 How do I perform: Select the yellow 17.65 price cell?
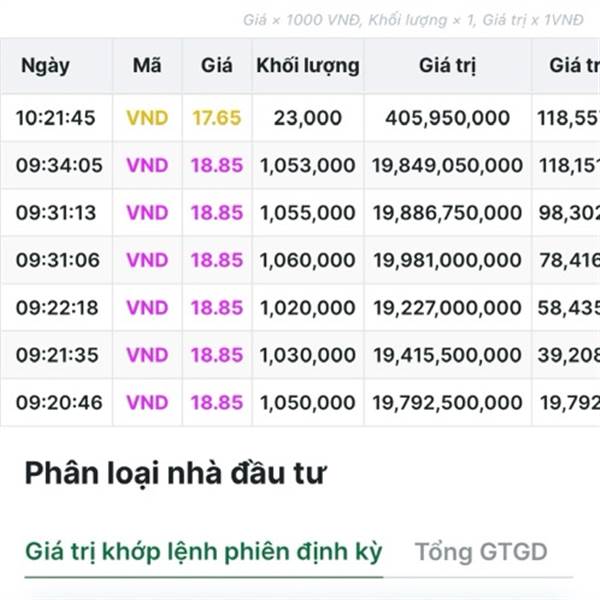217,118
